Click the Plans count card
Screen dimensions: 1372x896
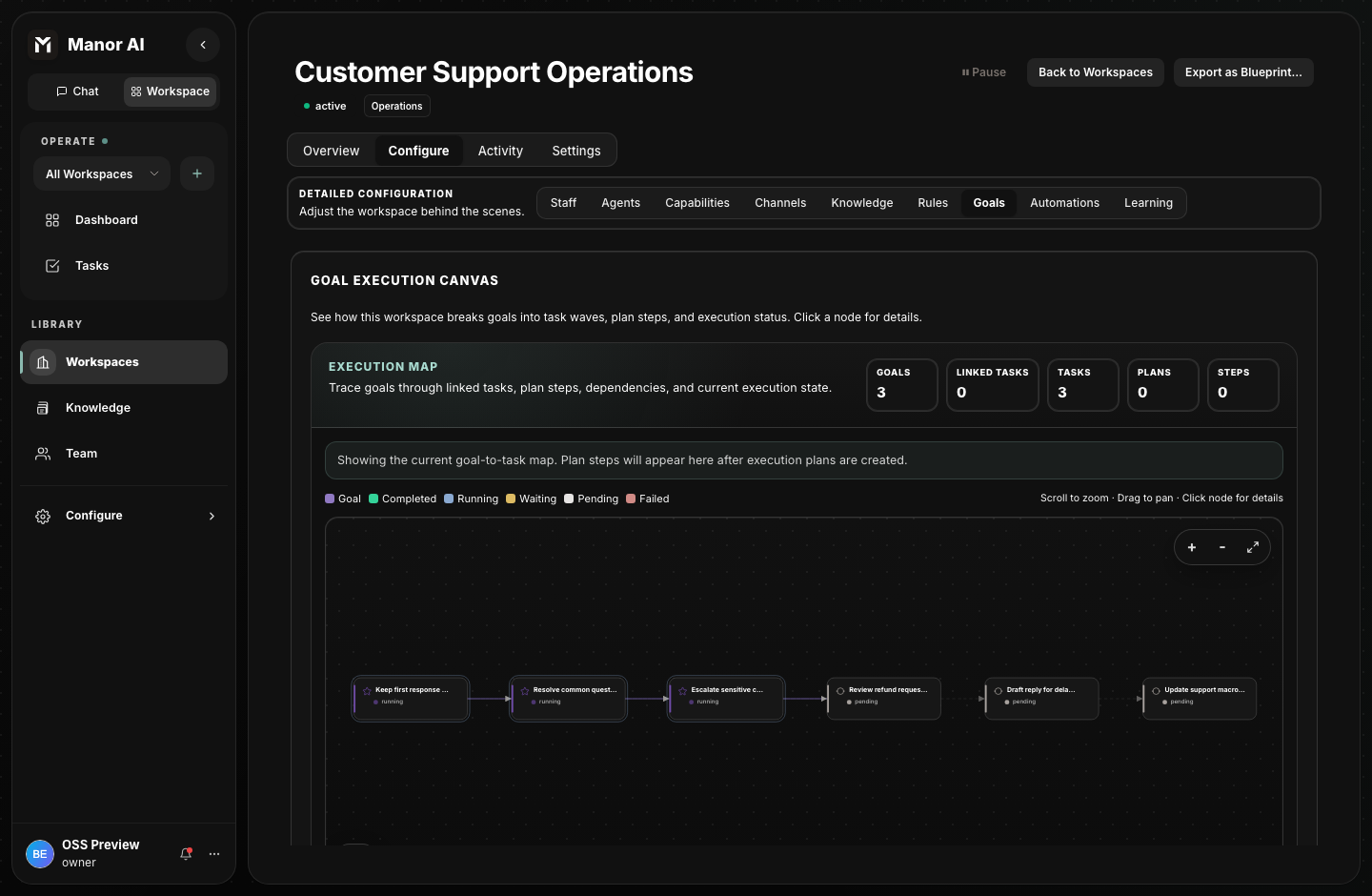tap(1163, 385)
